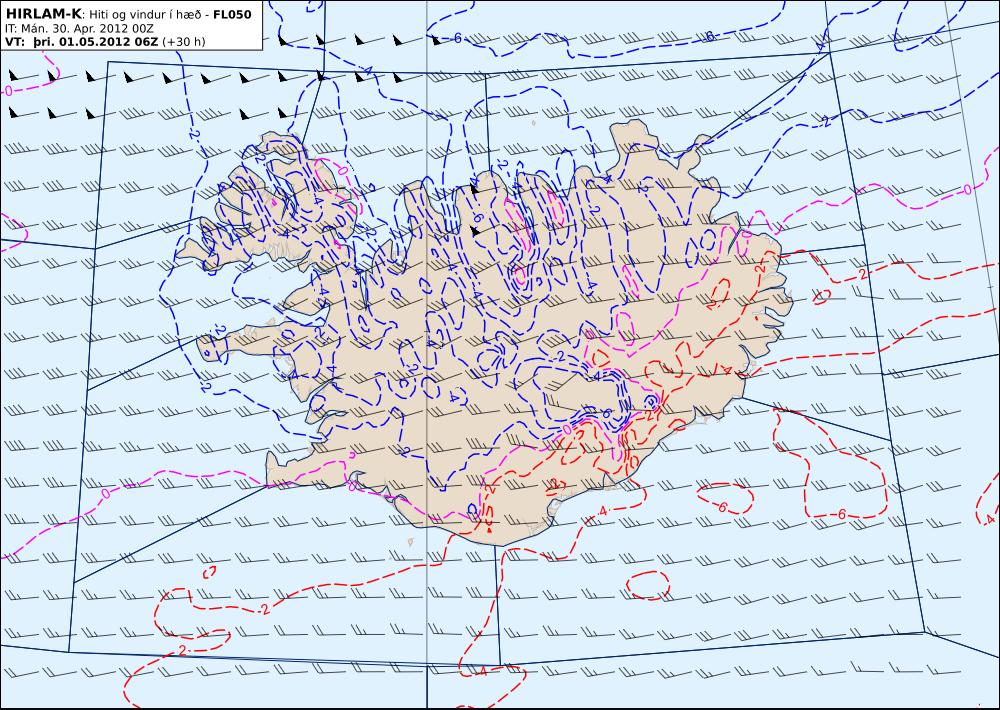Image resolution: width=1000 pixels, height=710 pixels.
Task: Click the magenta 0 label in top-left corner
Action: (x=8, y=90)
